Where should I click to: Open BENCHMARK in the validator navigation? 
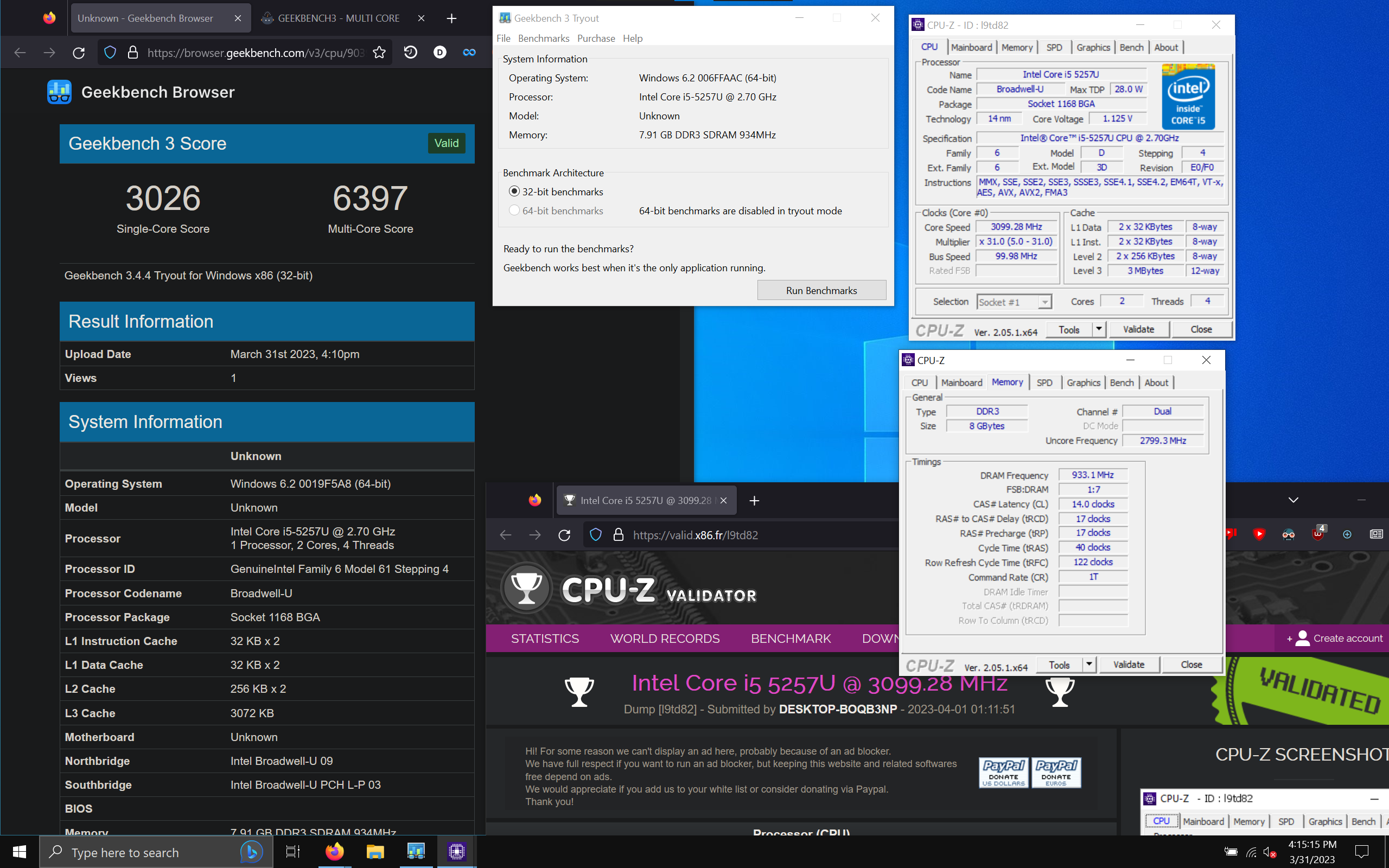tap(791, 639)
